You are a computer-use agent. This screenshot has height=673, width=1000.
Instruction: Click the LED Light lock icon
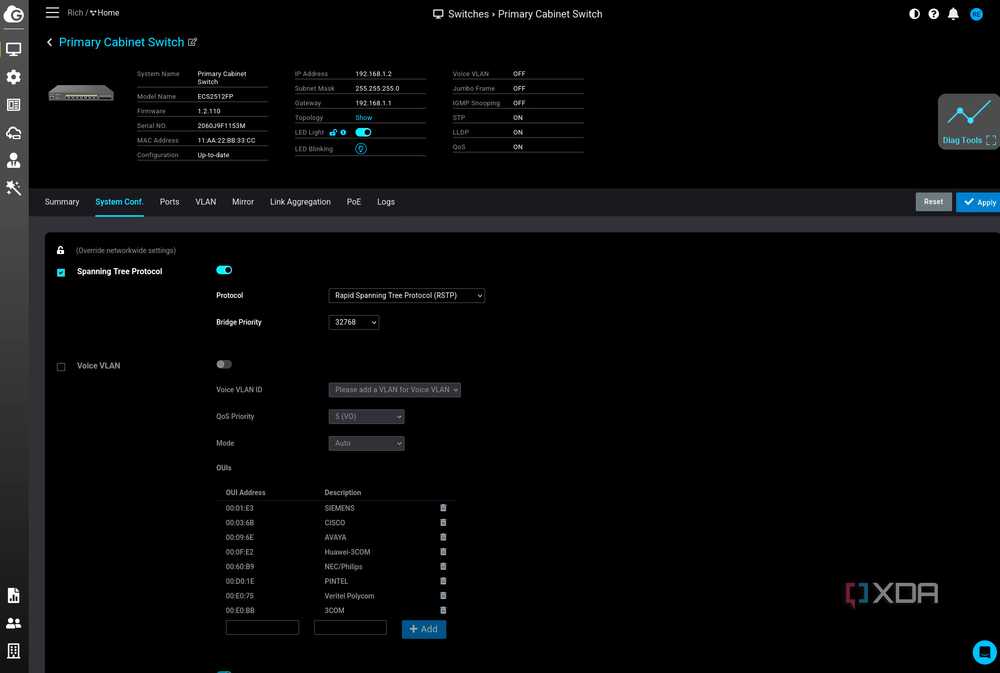pyautogui.click(x=333, y=133)
